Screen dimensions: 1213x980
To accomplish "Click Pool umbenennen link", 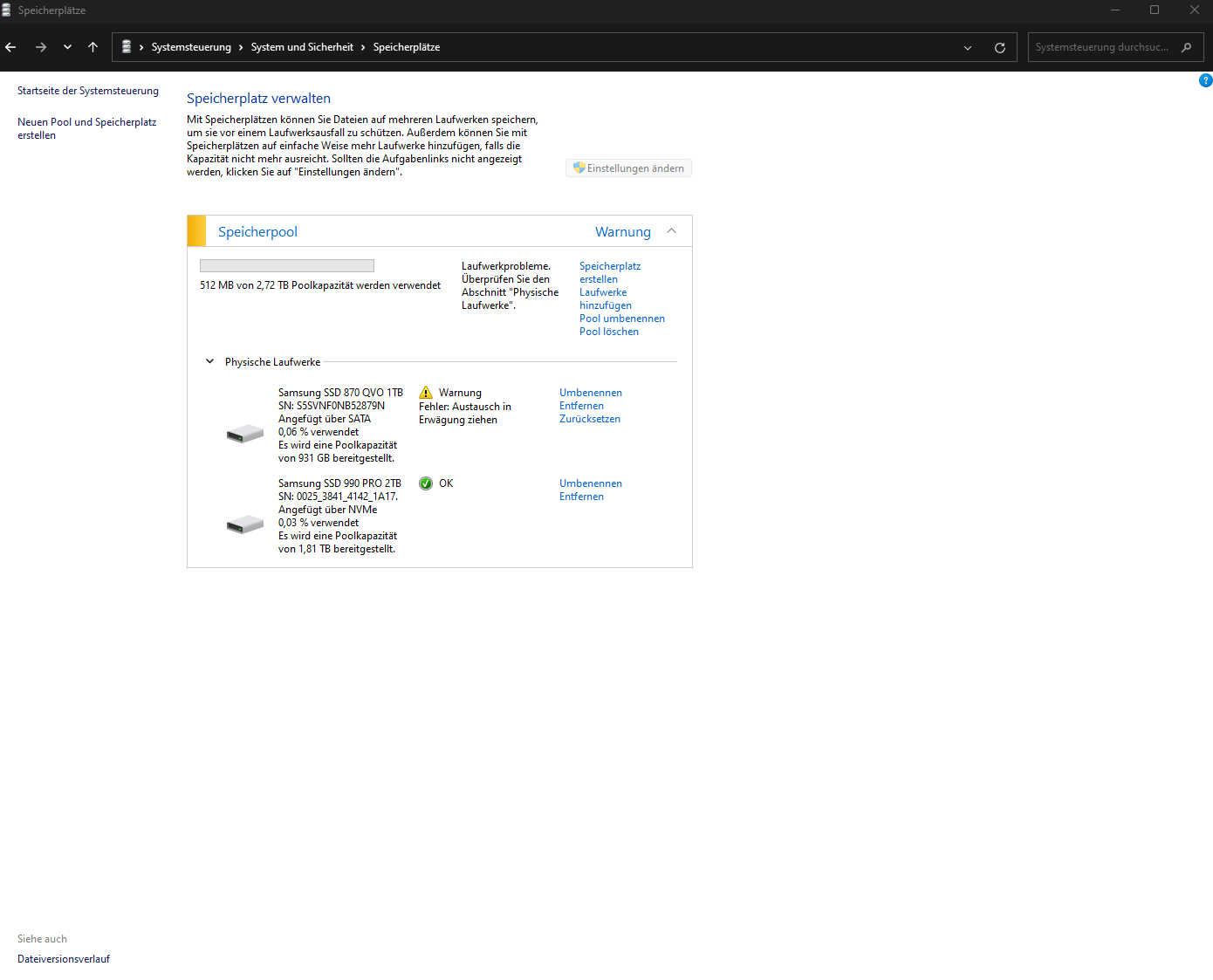I will 622,319.
